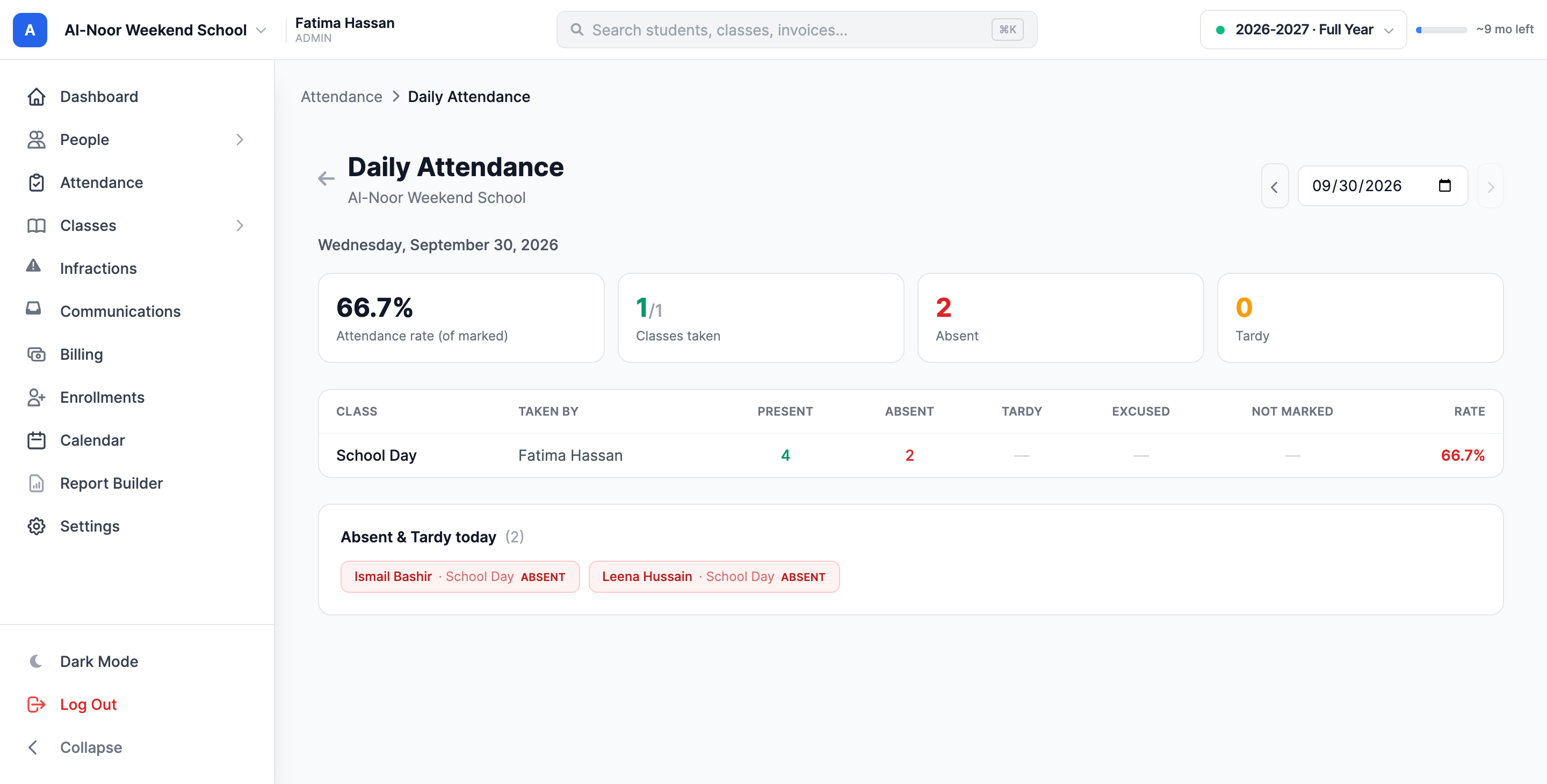Click the Log Out label
The width and height of the screenshot is (1547, 784).
pos(88,705)
